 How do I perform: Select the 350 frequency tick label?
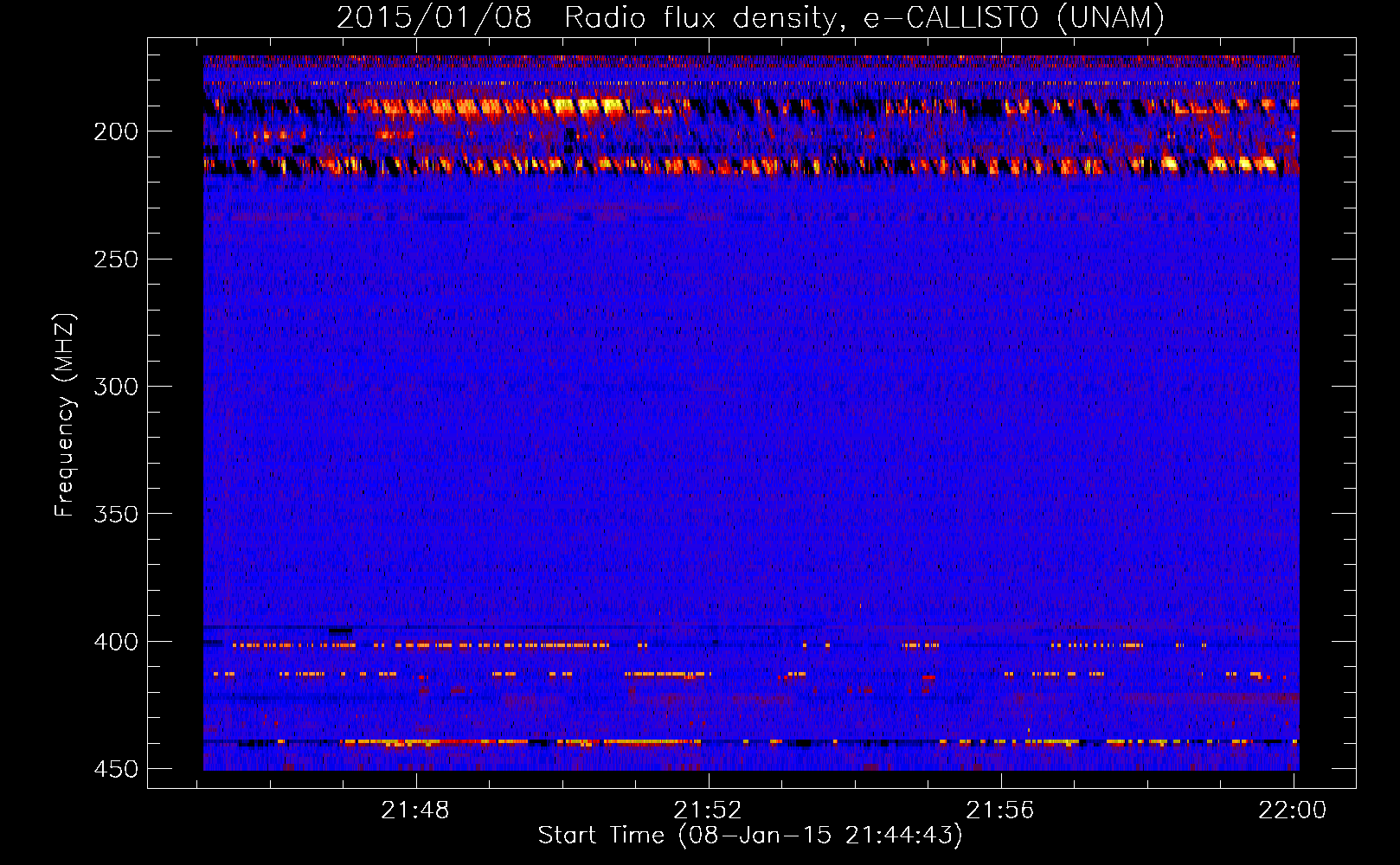(x=116, y=514)
